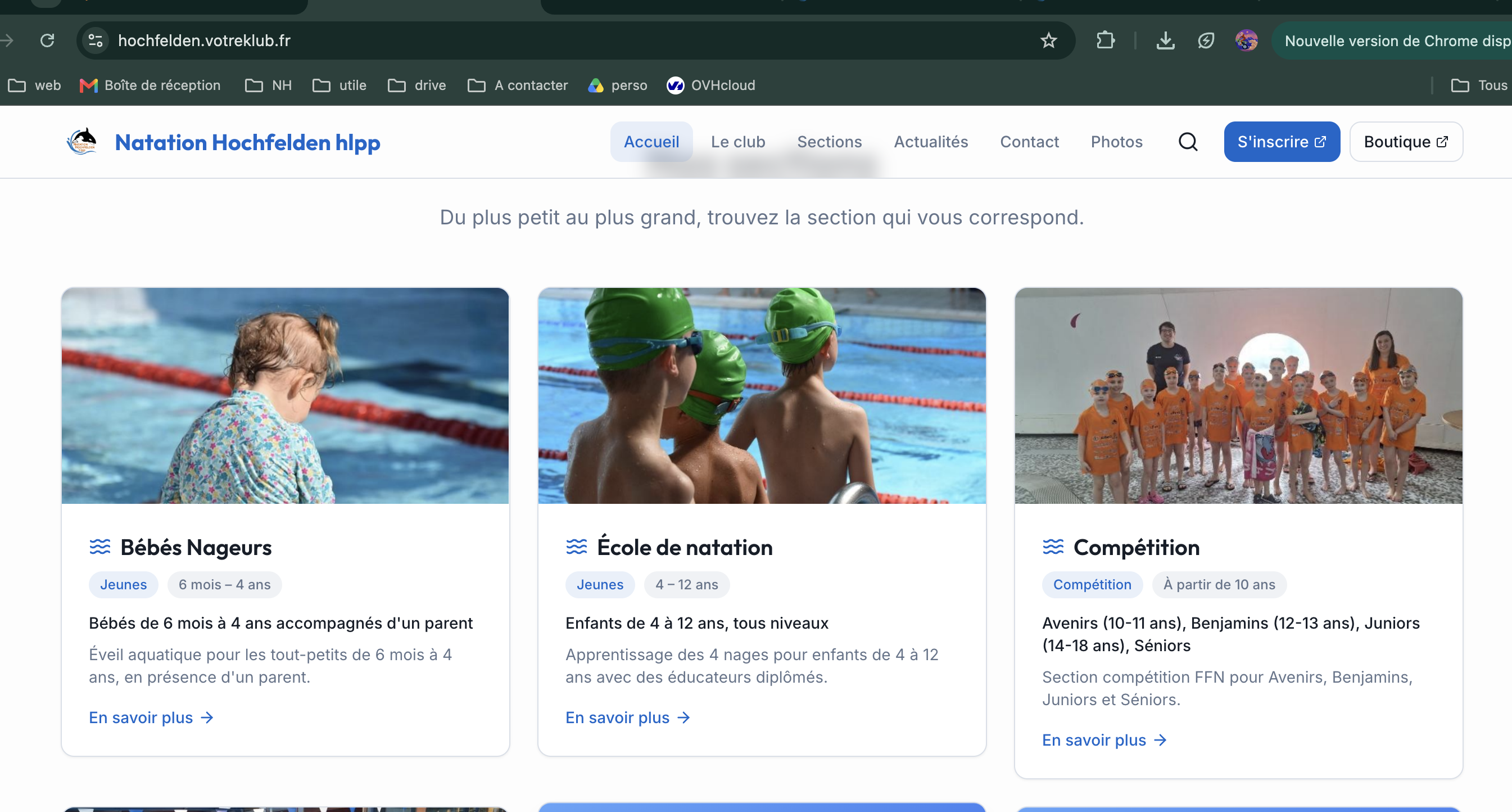Click the Natation Hochfelden orca logo

point(82,142)
